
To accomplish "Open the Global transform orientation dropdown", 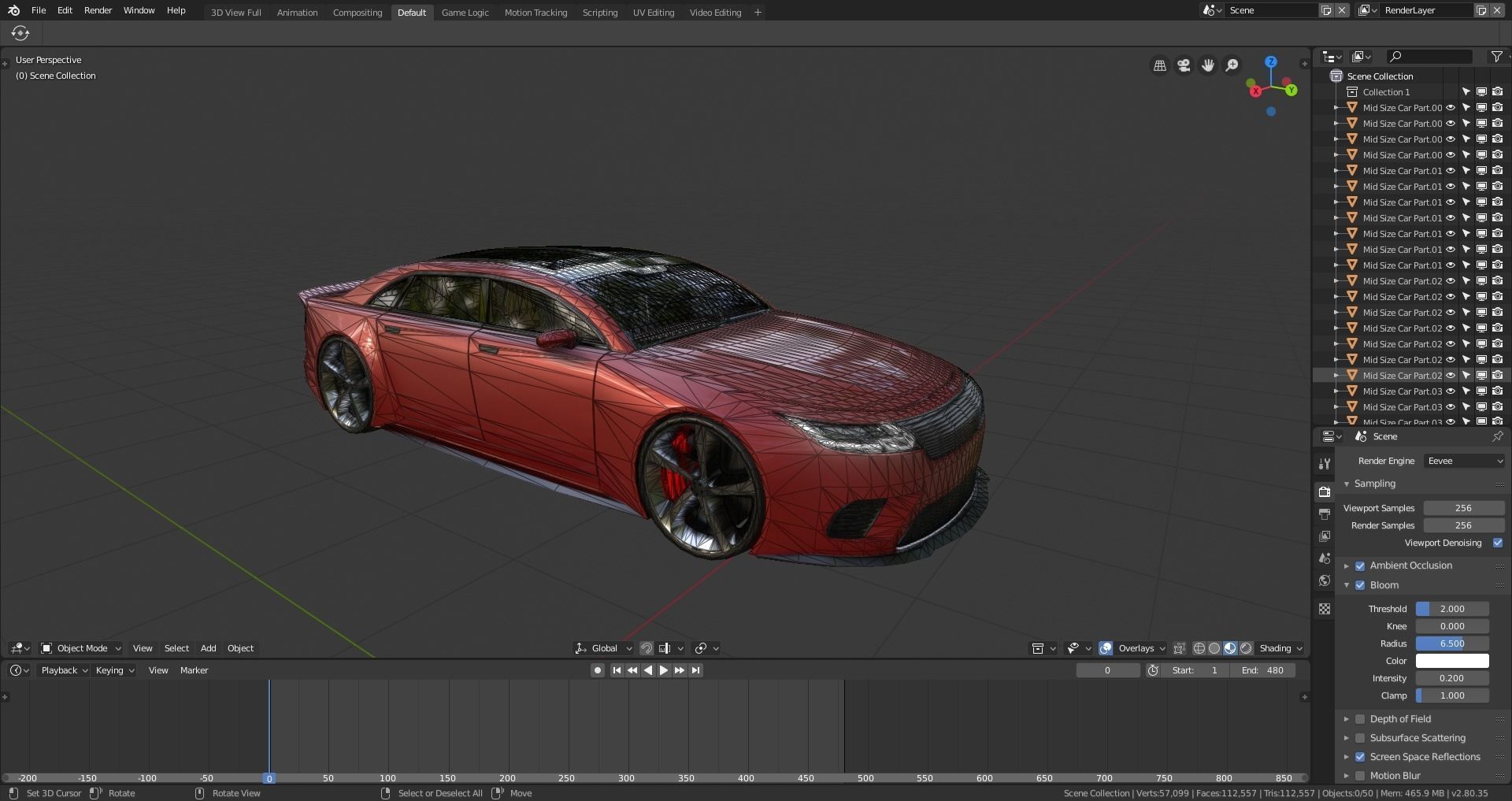I will click(x=604, y=648).
